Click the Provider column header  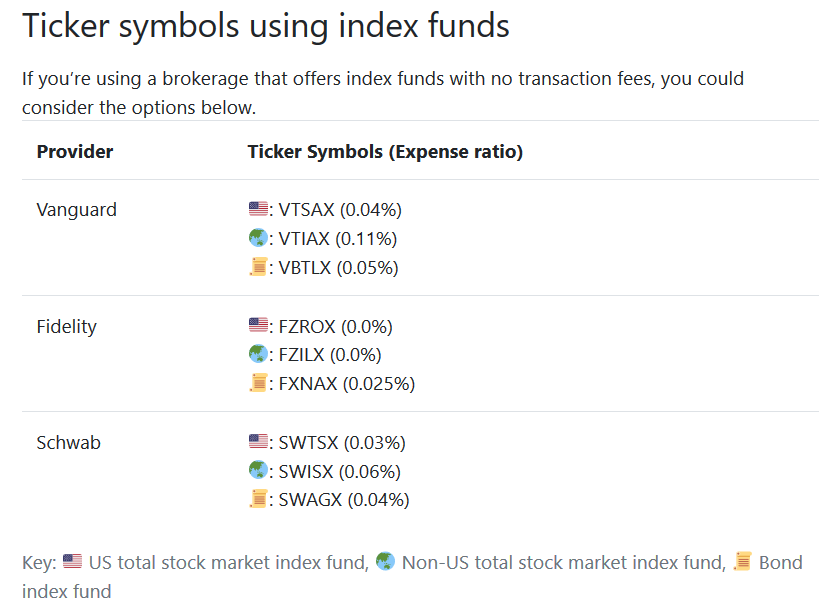[75, 152]
